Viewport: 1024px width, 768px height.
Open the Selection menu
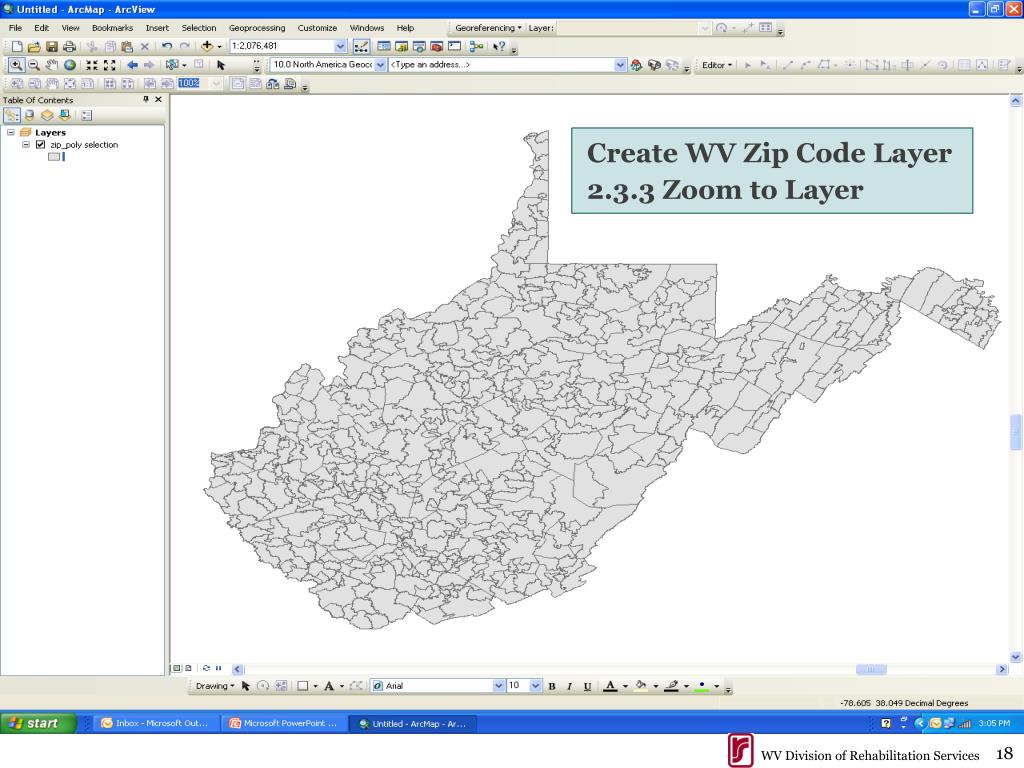pyautogui.click(x=199, y=28)
